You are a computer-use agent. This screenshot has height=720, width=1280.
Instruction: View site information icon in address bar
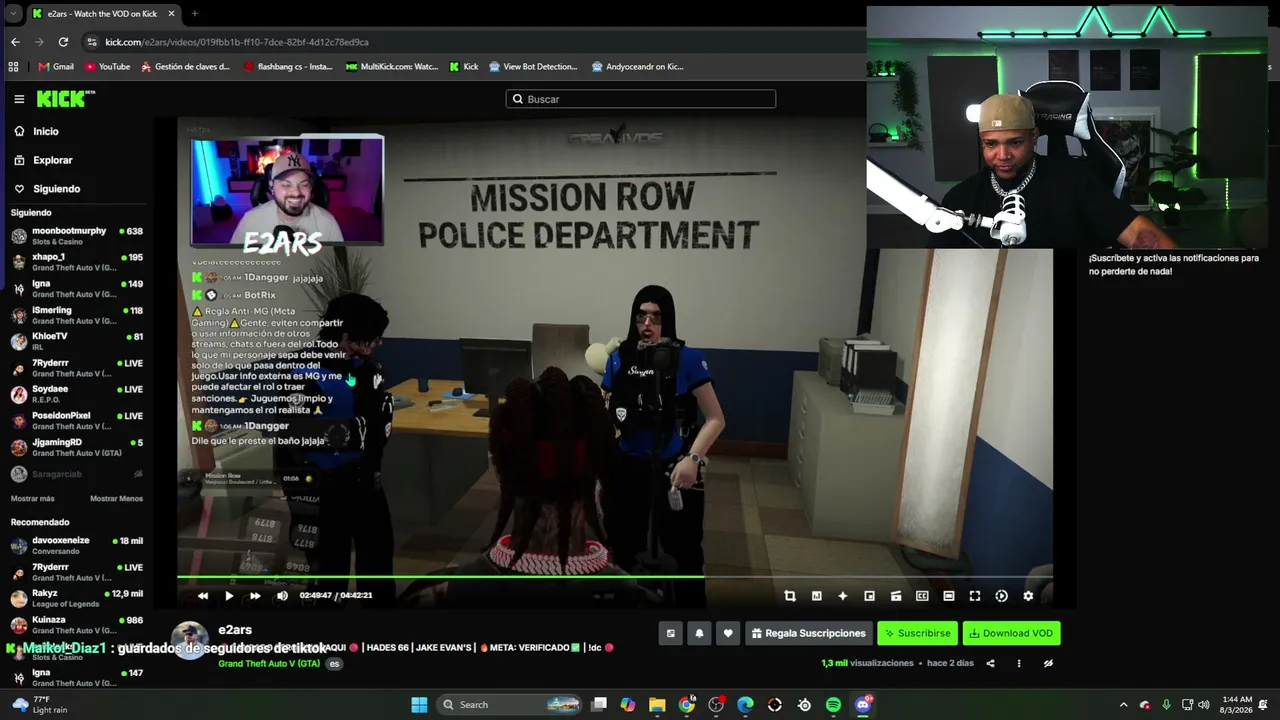(x=92, y=42)
